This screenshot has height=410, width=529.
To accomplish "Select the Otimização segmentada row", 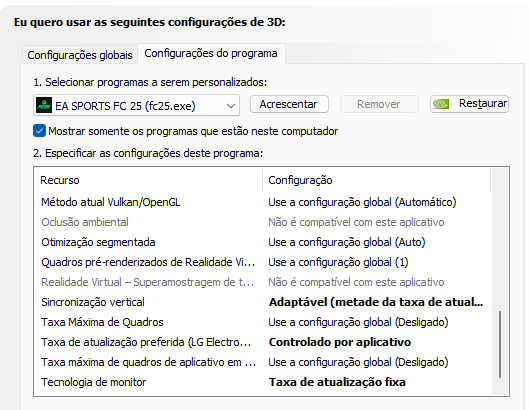I will 262,242.
